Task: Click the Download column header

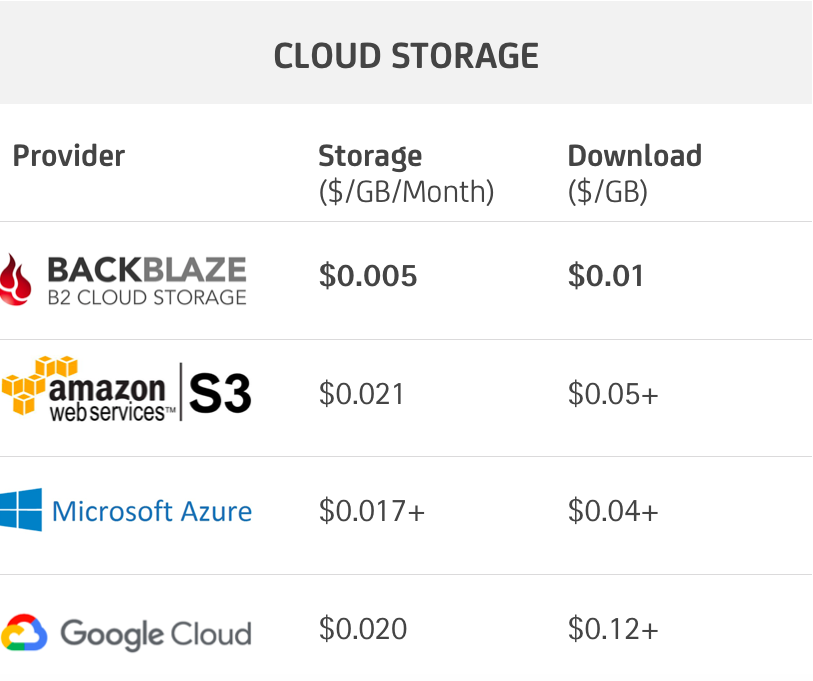Action: pos(635,174)
